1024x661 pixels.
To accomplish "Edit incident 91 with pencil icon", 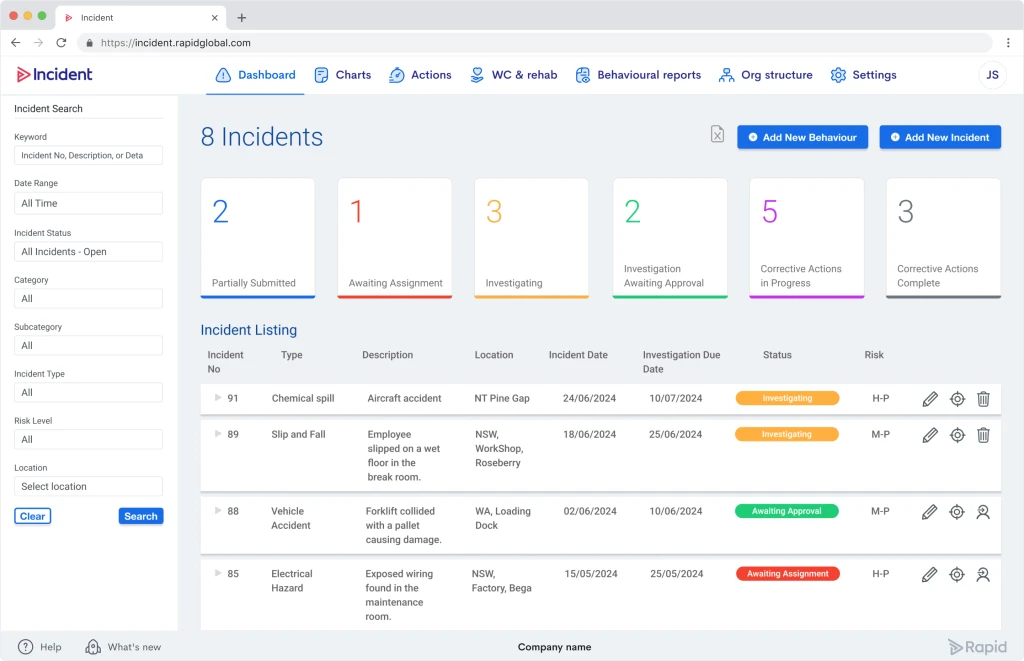I will (x=930, y=398).
